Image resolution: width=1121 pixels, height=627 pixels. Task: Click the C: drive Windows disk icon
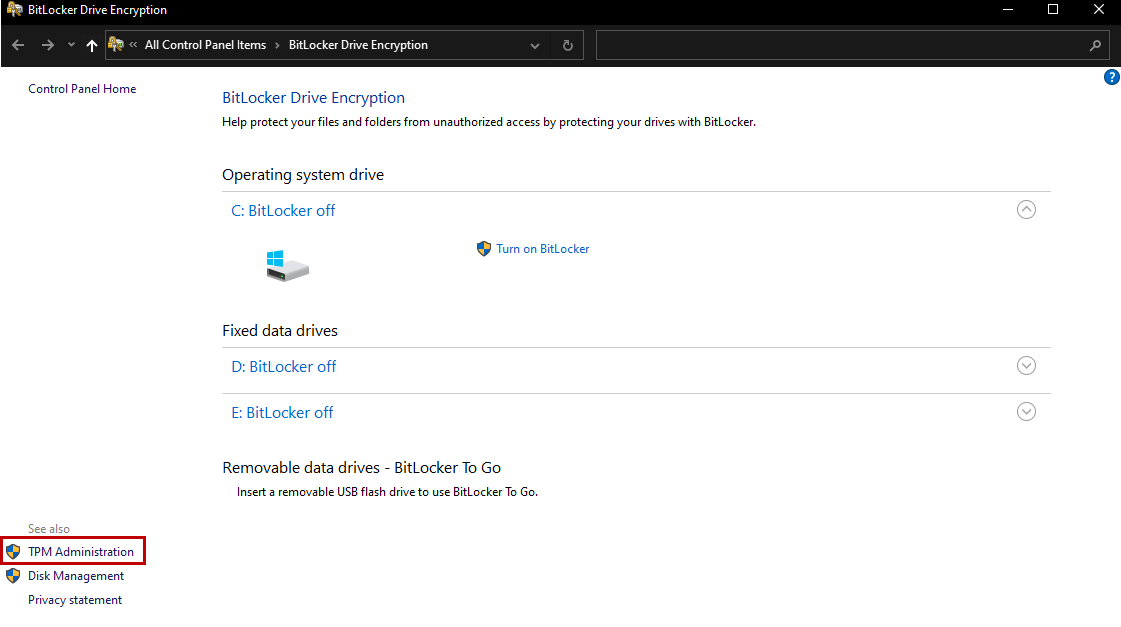pyautogui.click(x=287, y=266)
